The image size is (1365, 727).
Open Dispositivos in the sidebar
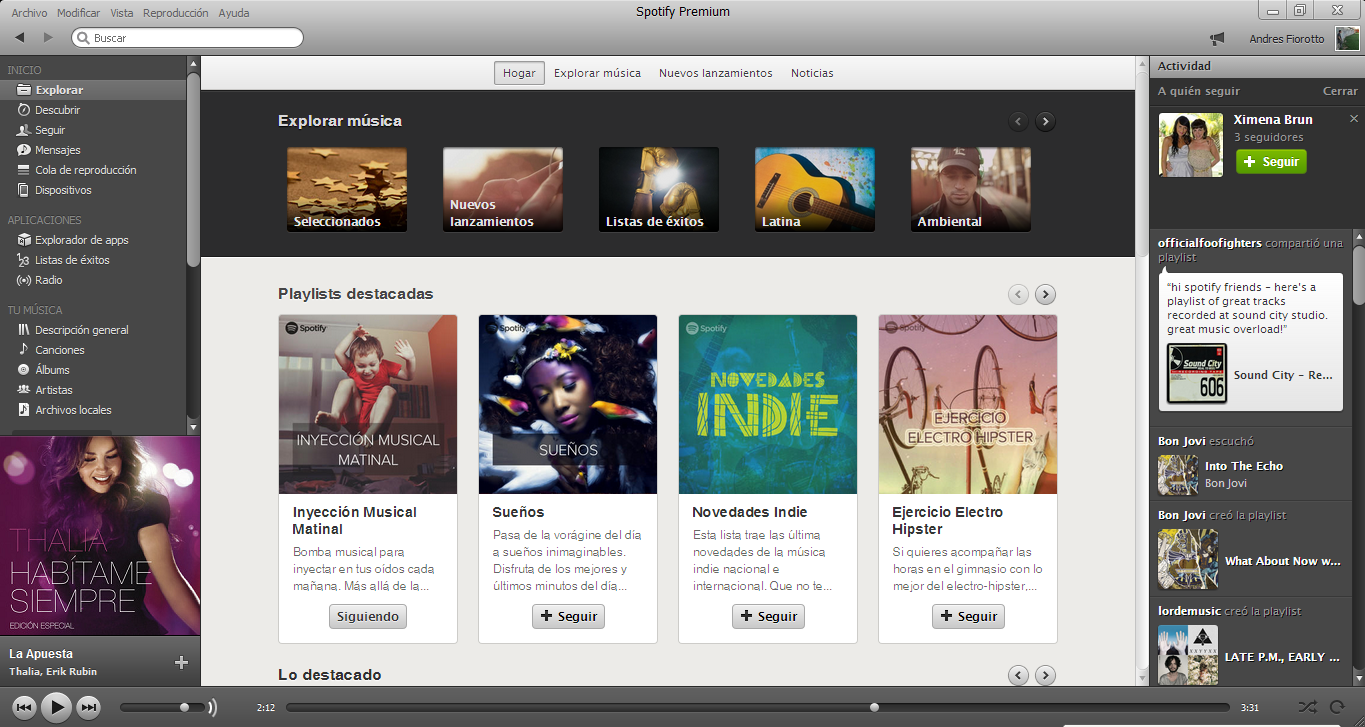[93, 190]
